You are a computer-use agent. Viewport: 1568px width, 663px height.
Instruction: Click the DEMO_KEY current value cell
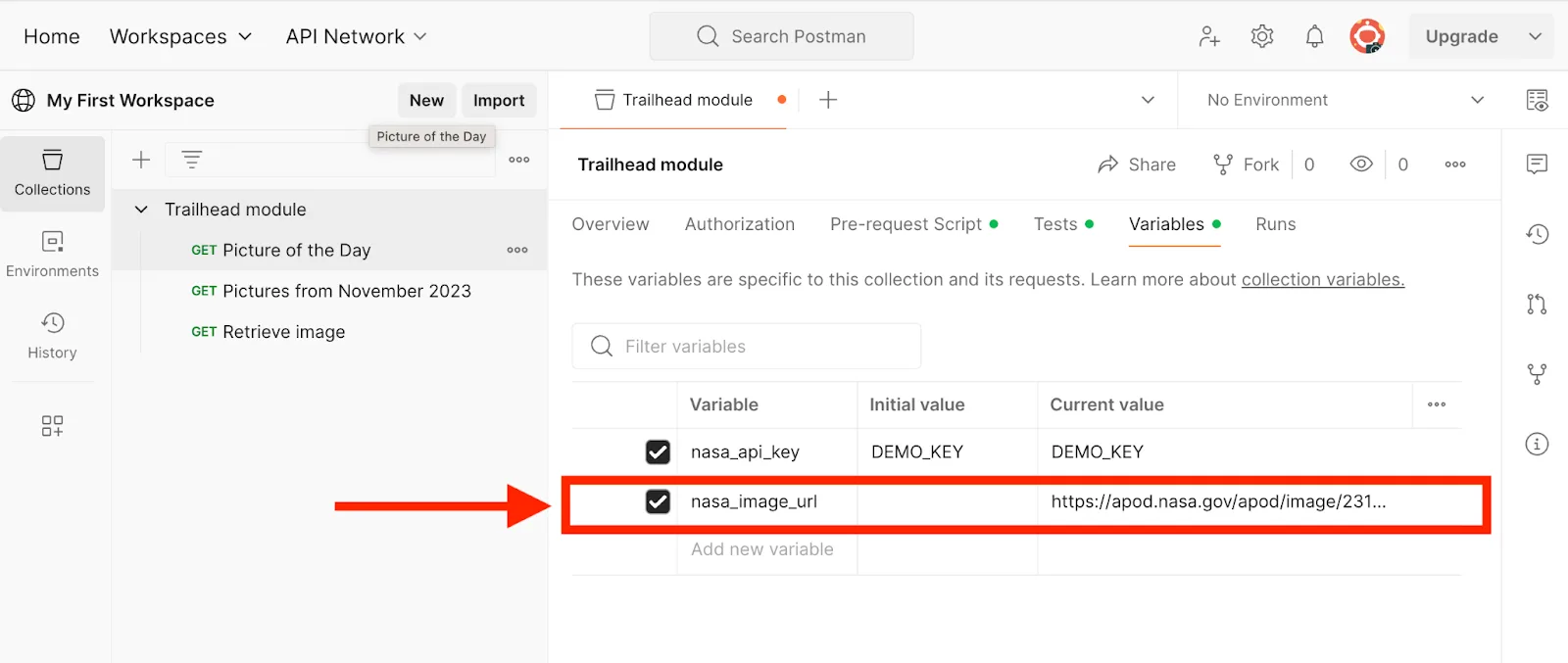pos(1225,451)
